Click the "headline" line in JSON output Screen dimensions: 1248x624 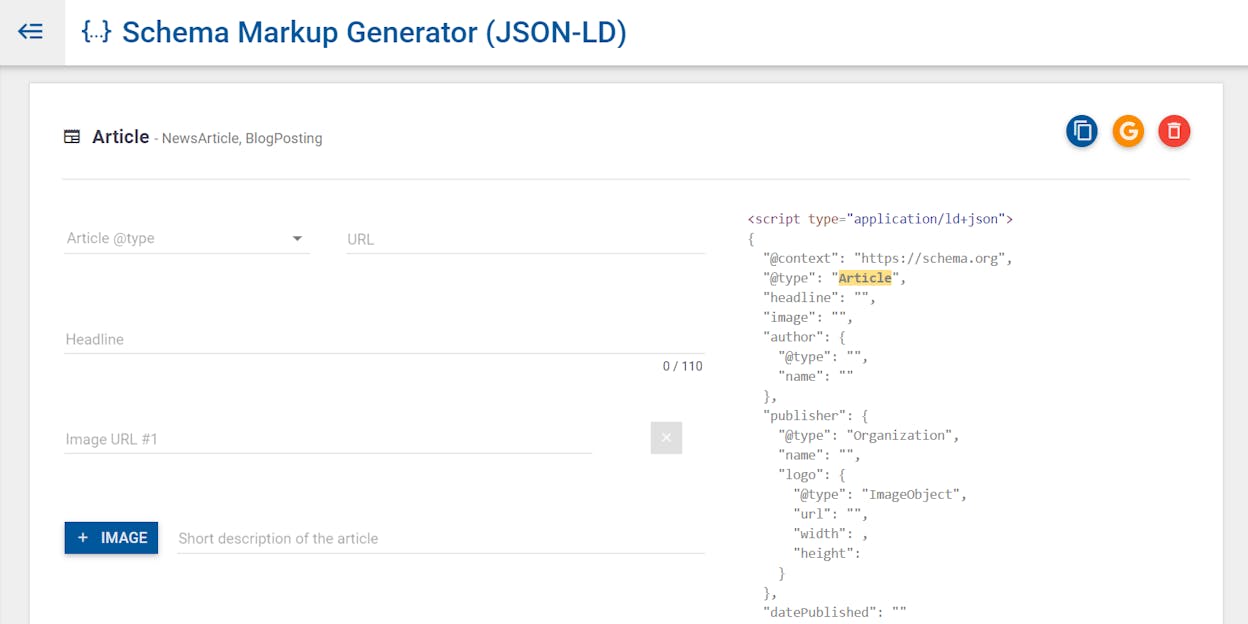(820, 298)
